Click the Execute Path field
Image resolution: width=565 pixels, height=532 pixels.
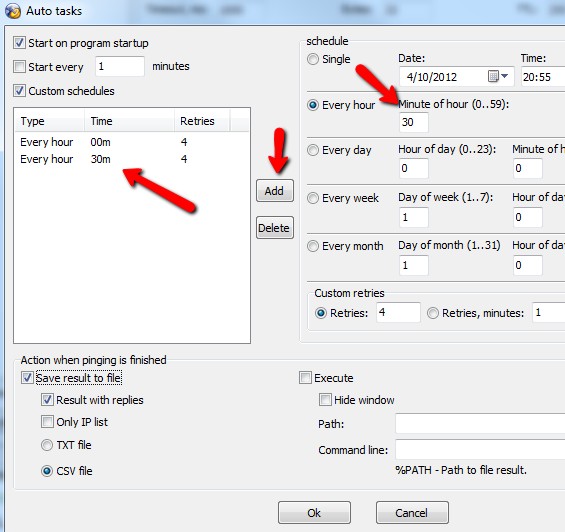(480, 424)
